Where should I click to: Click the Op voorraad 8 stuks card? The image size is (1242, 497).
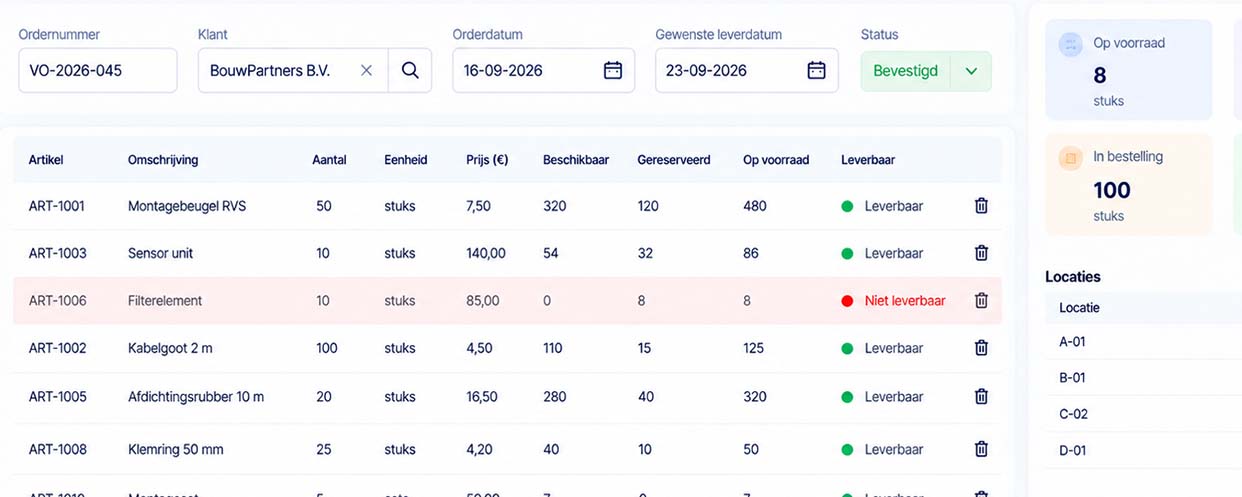tap(1129, 70)
